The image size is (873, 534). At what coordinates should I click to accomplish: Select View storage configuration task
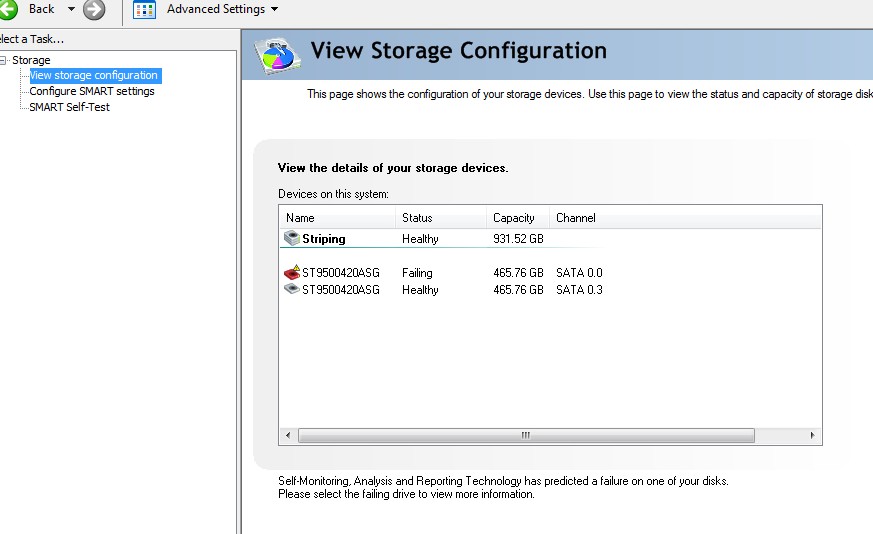(95, 75)
